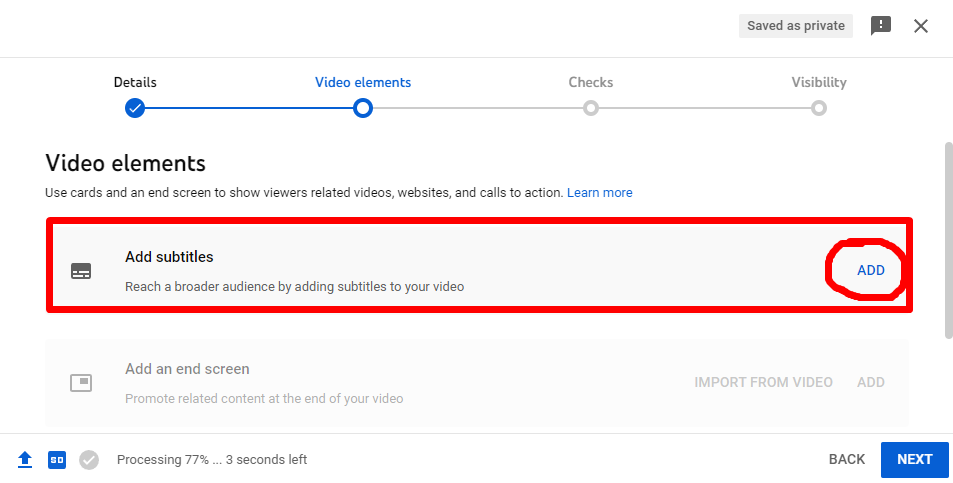
Task: Click the Saved as private badge
Action: click(796, 26)
